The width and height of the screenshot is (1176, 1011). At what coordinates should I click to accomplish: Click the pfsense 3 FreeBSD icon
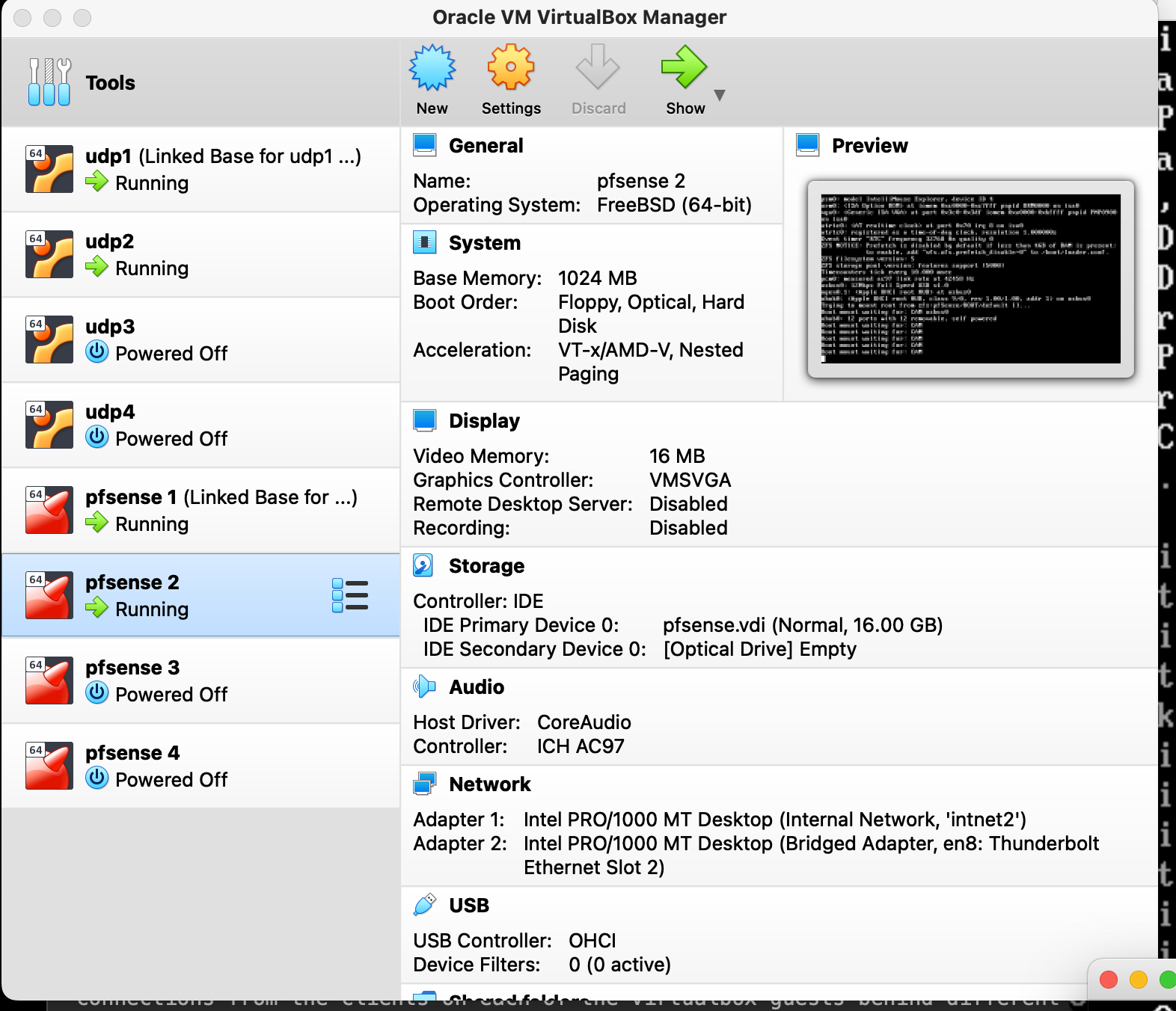[49, 680]
